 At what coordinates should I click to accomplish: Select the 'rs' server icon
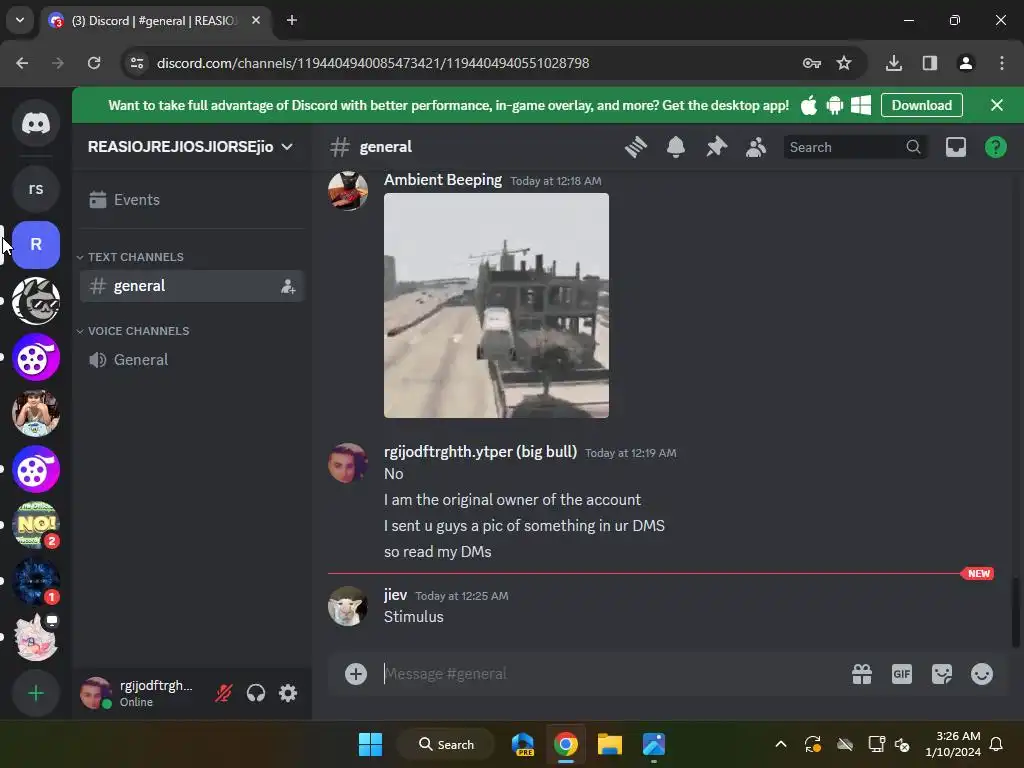[x=36, y=189]
